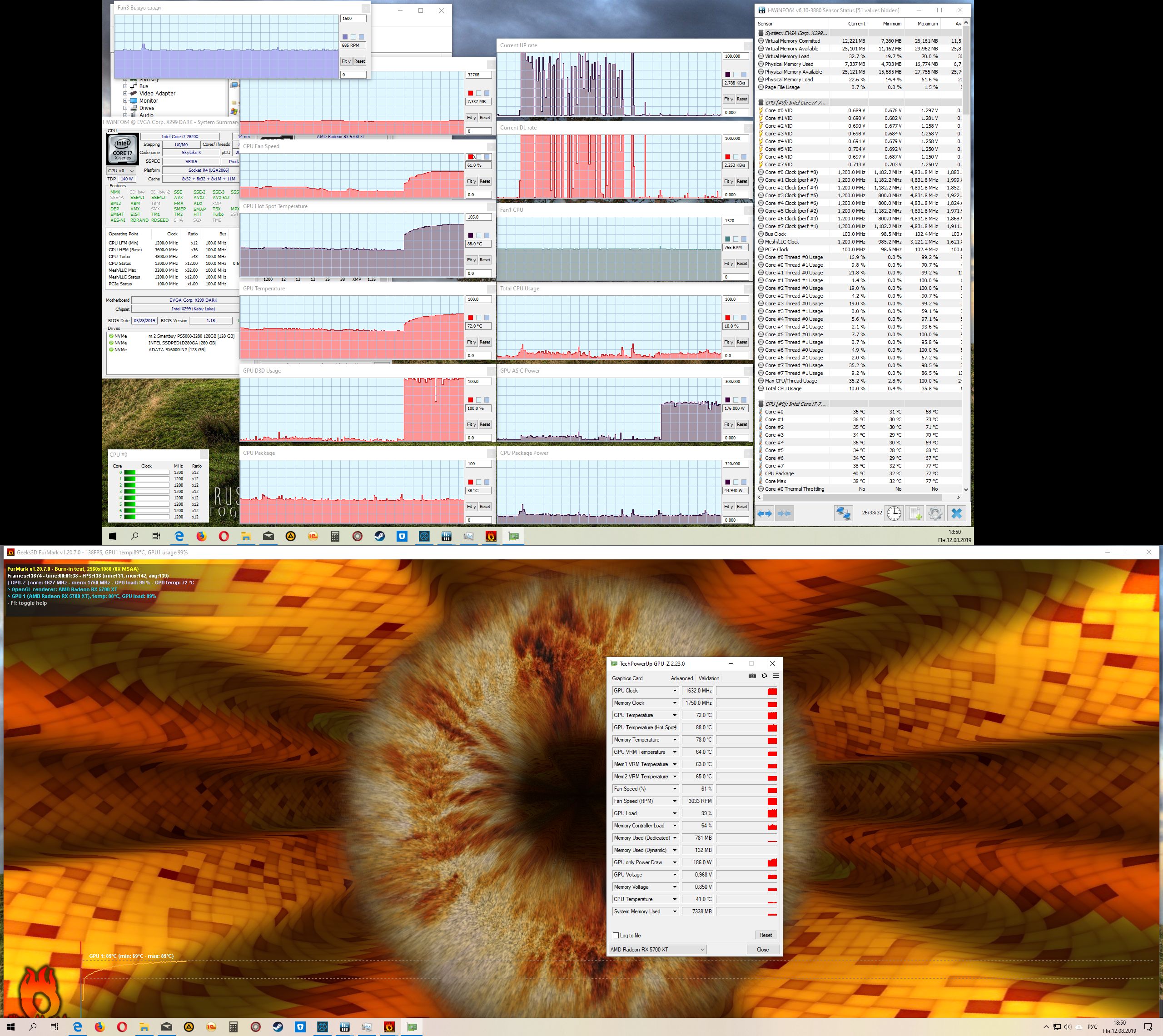Click the GPU-Z screenshot camera icon

tap(752, 676)
